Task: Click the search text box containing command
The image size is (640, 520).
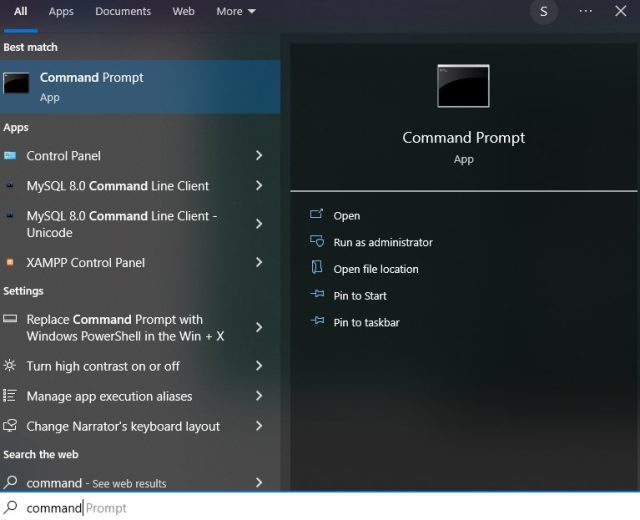Action: [x=300, y=508]
